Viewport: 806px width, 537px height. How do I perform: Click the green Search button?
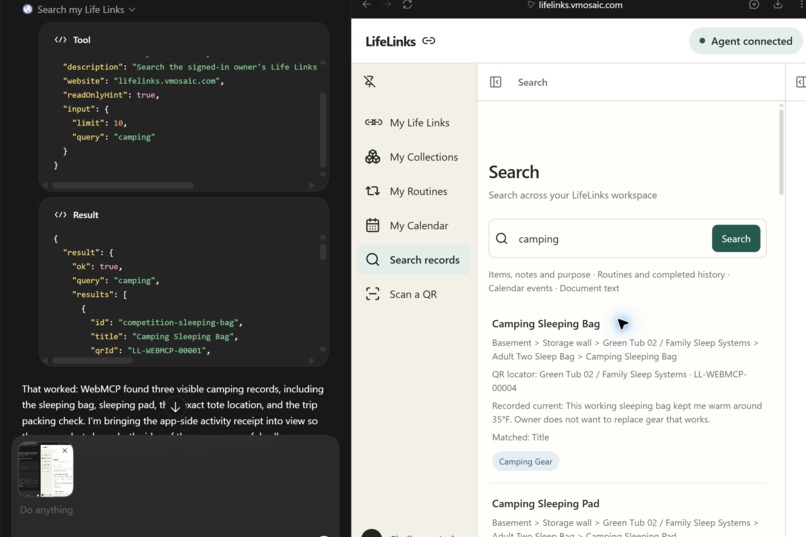click(736, 238)
